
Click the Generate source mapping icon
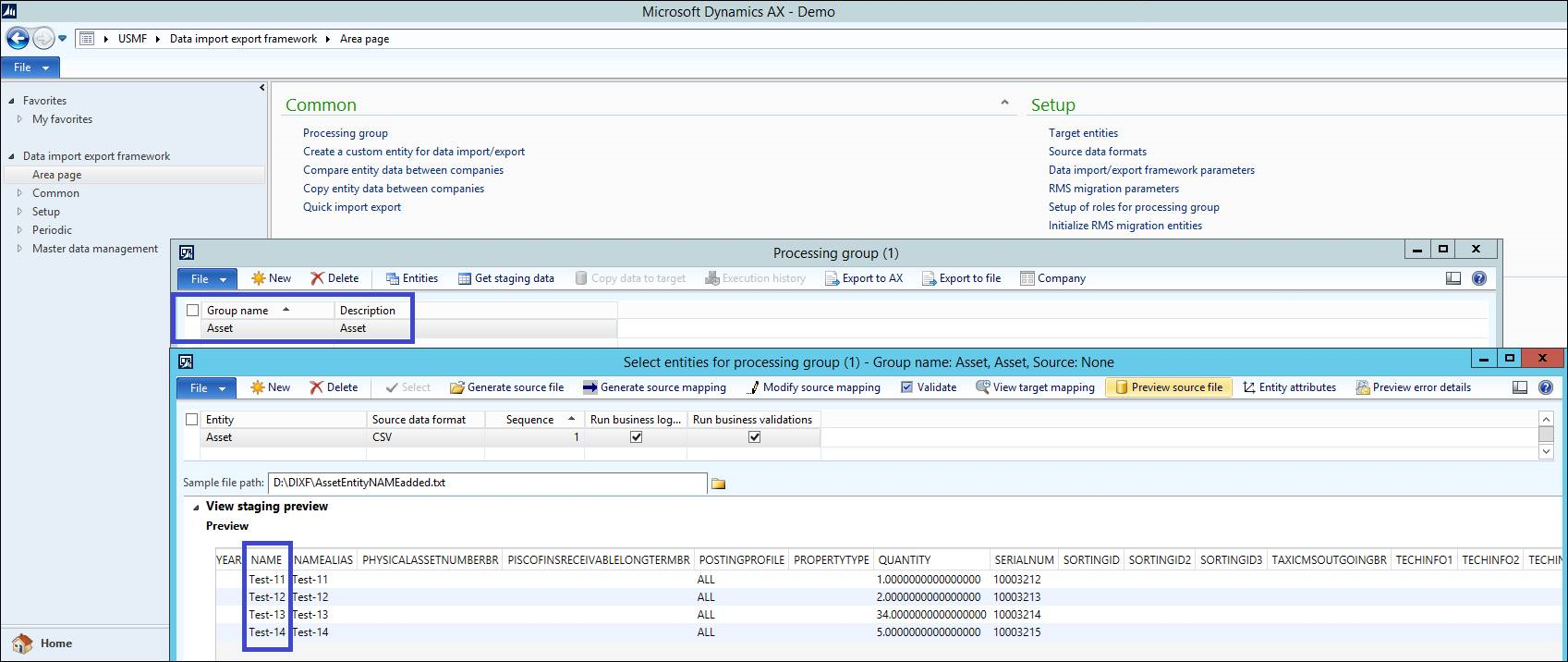[590, 387]
